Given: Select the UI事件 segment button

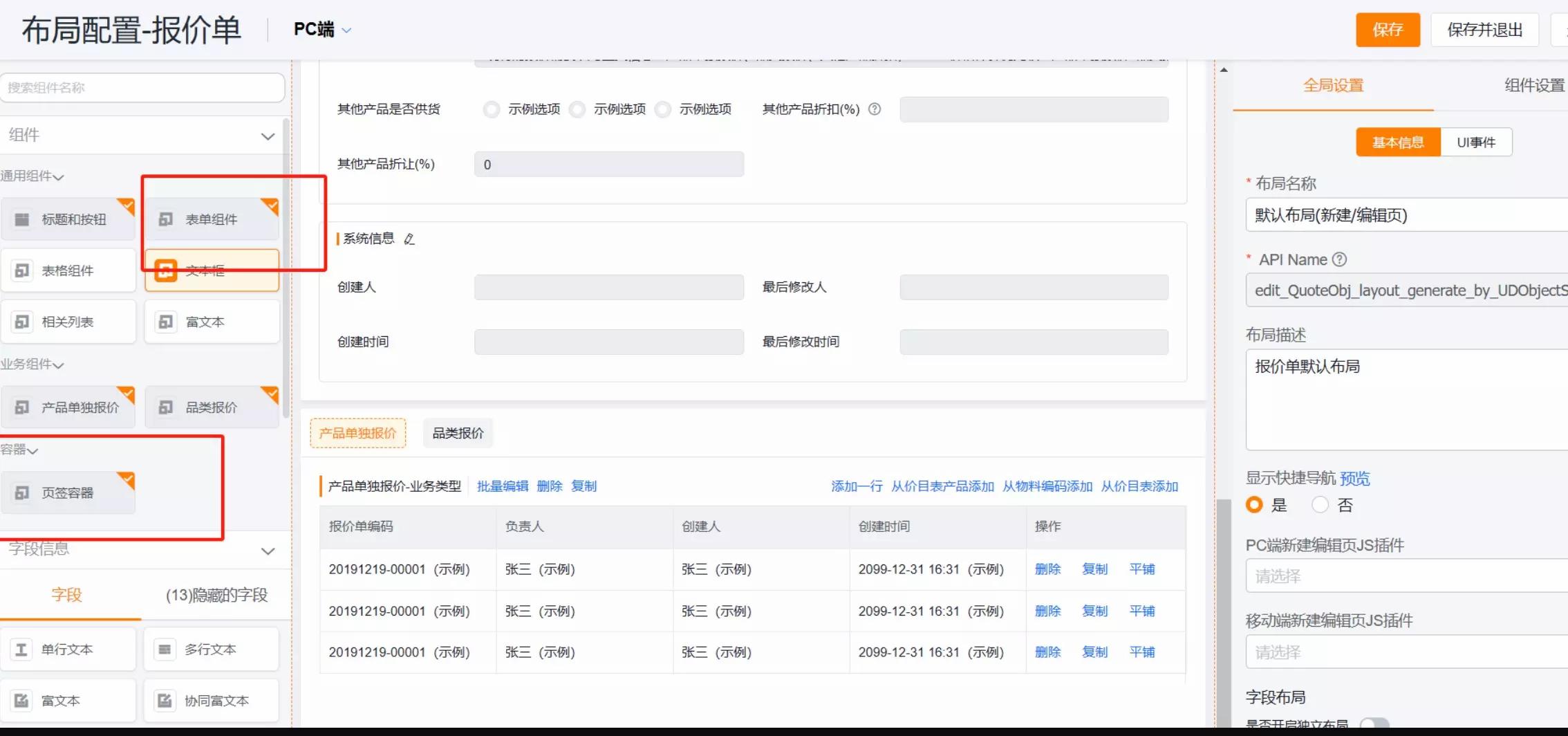Looking at the screenshot, I should (x=1476, y=142).
